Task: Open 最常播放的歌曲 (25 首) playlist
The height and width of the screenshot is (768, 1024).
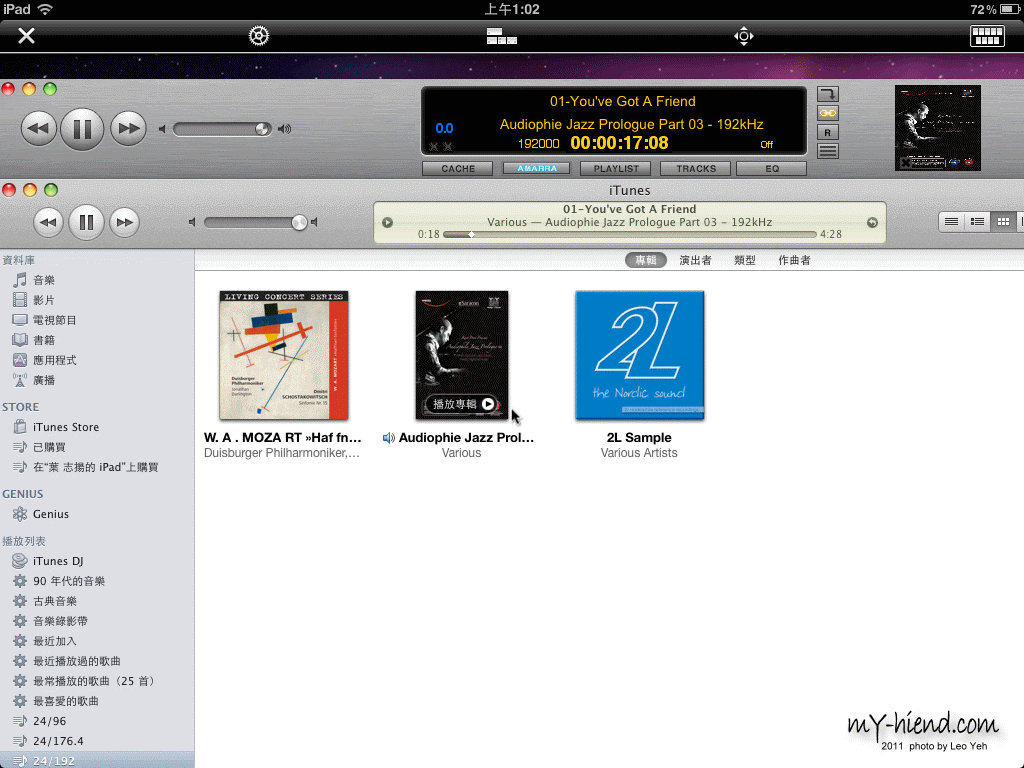Action: click(x=97, y=681)
